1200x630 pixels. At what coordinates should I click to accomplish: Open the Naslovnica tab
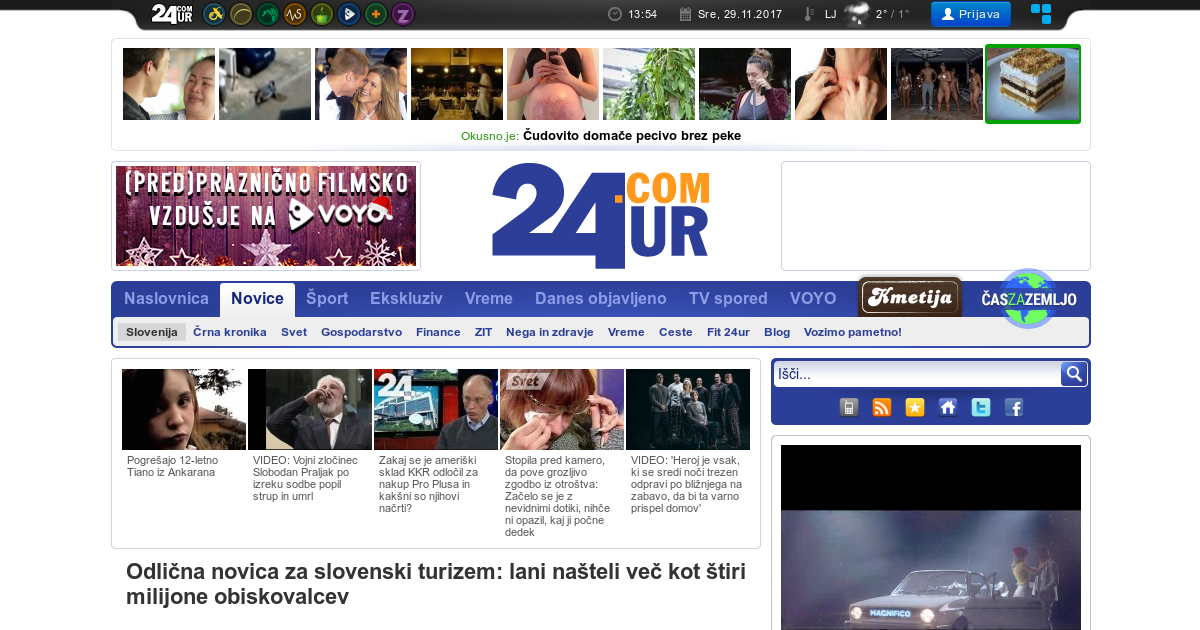[166, 299]
